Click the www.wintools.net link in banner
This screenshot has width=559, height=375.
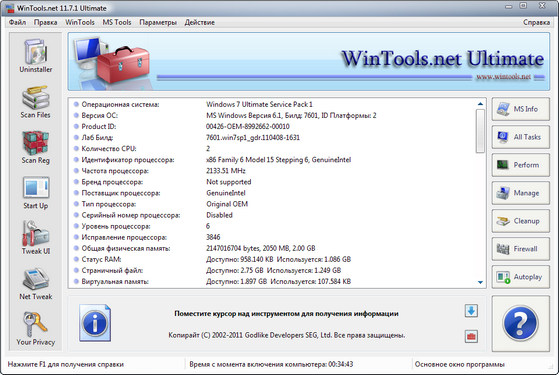(x=503, y=77)
